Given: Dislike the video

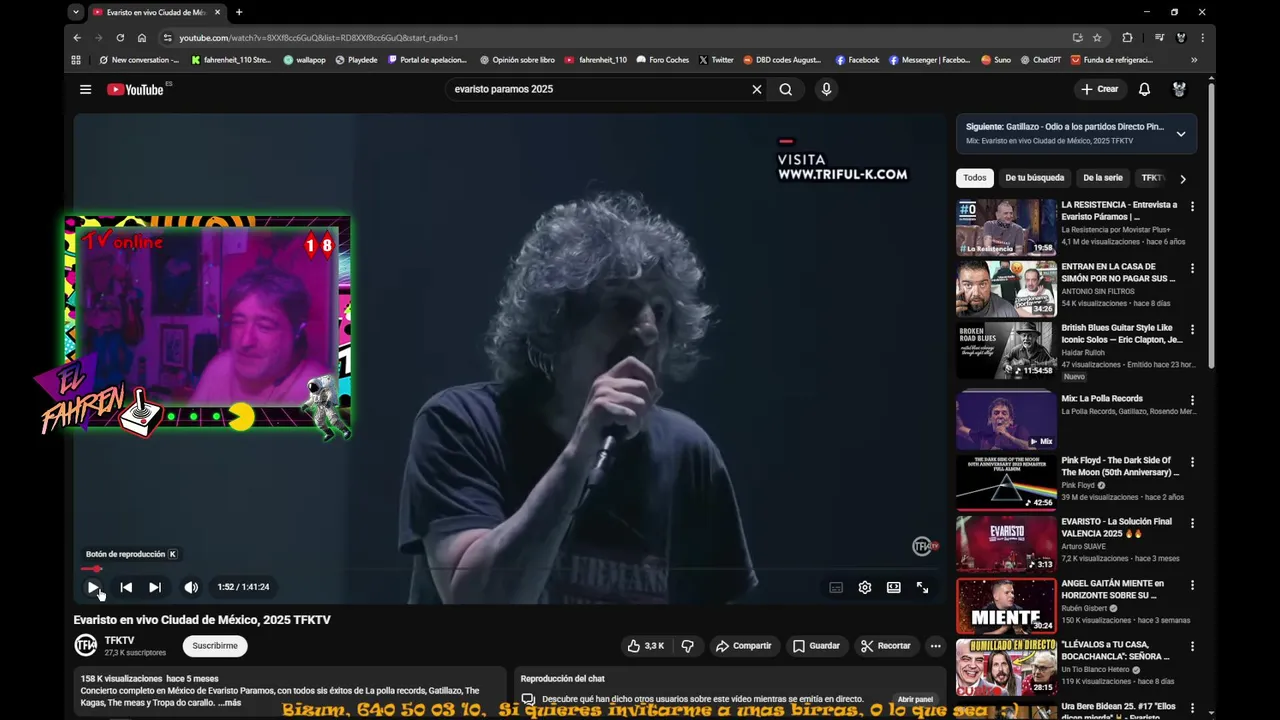Looking at the screenshot, I should click(688, 646).
